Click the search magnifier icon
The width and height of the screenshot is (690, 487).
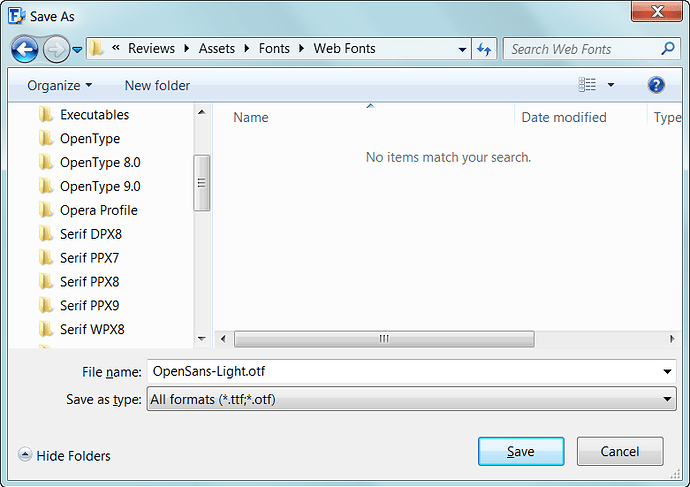point(668,48)
